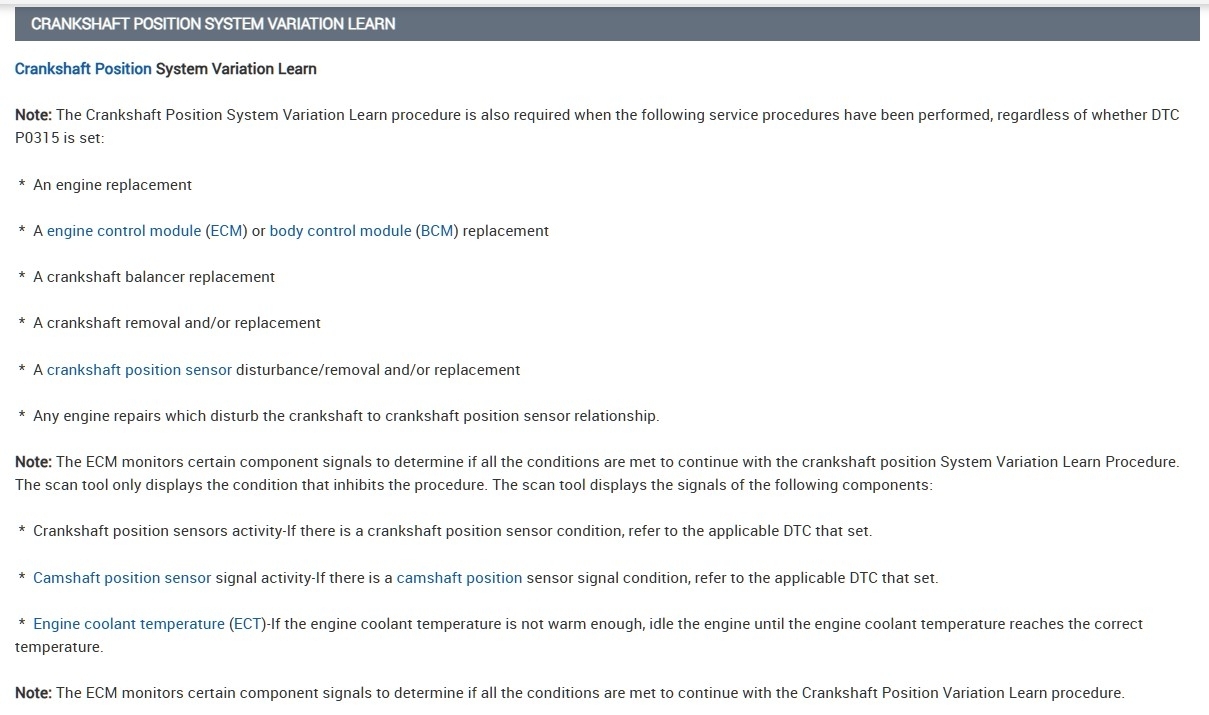The image size is (1209, 715).
Task: Click 'A crankshaft removal and/or replacement' bullet
Action: 177,323
